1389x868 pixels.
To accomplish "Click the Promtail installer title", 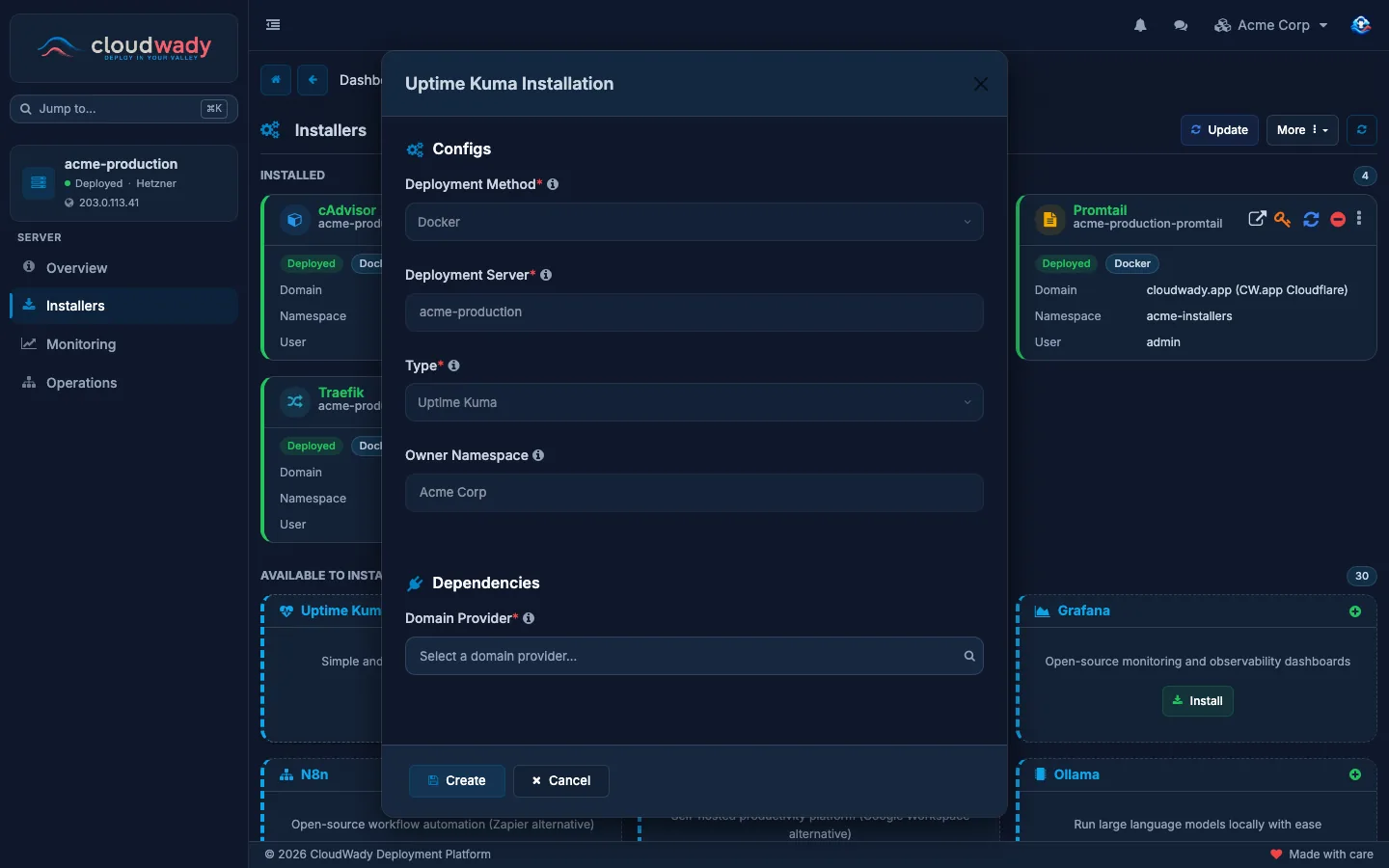I will 1100,210.
